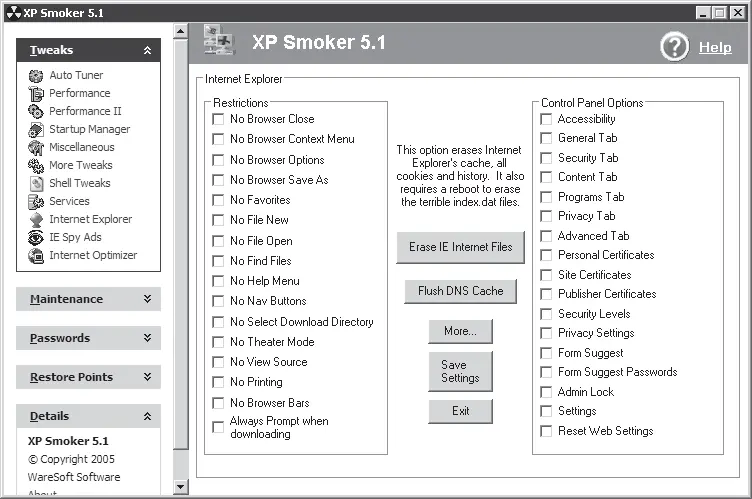The image size is (752, 499).
Task: Collapse the Tweaks panel
Action: tap(147, 50)
